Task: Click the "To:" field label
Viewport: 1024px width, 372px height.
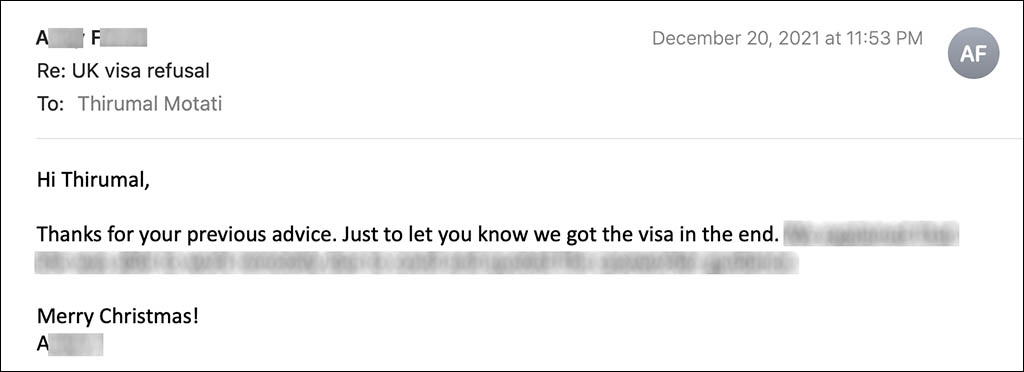Action: [x=50, y=104]
